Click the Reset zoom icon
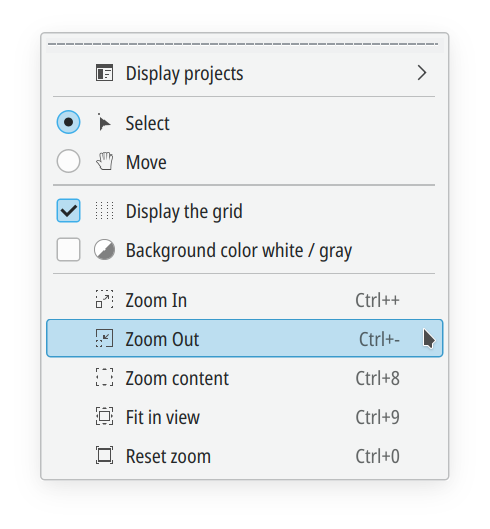490x529 pixels. point(104,455)
